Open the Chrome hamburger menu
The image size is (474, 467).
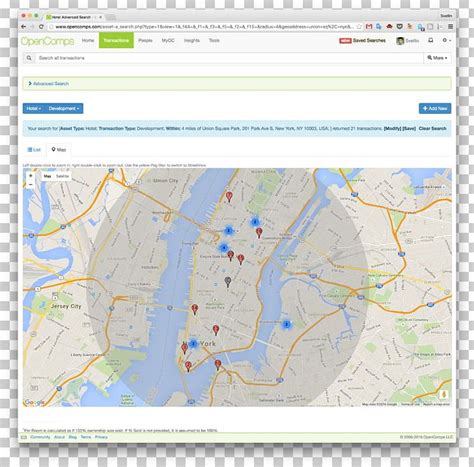click(450, 26)
